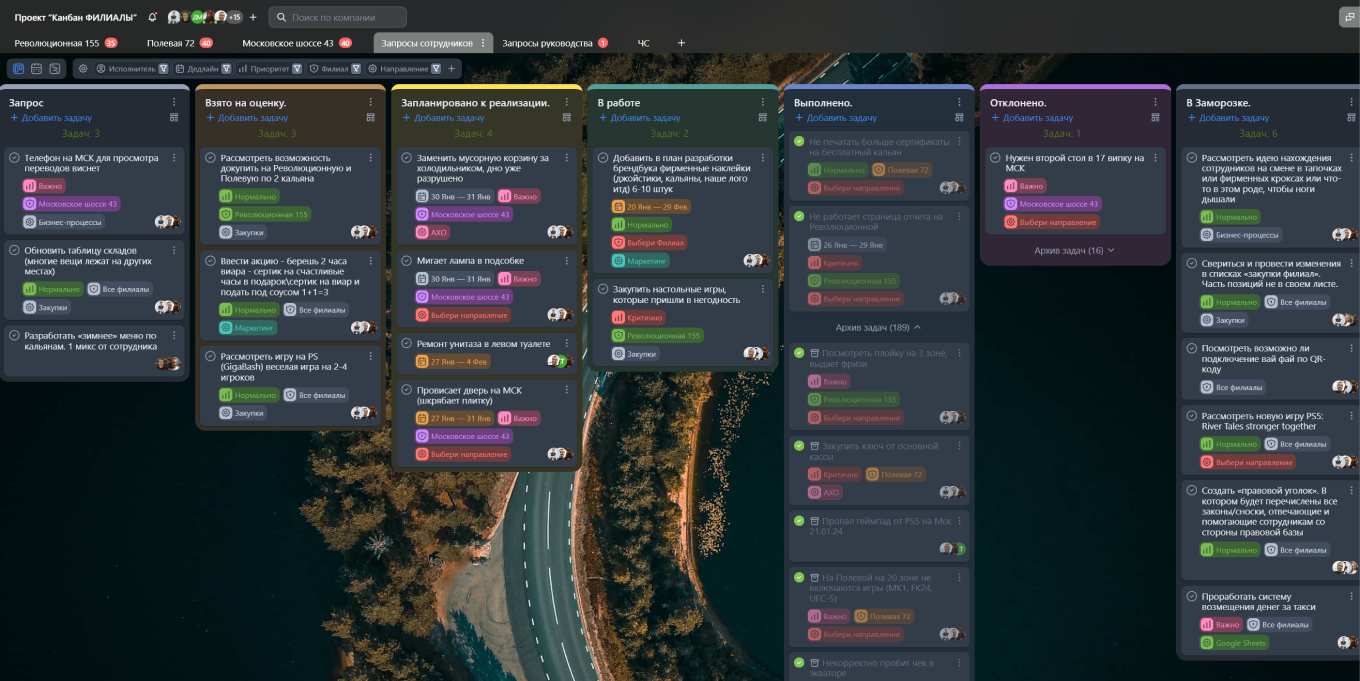Open the notifications bell

click(x=152, y=17)
